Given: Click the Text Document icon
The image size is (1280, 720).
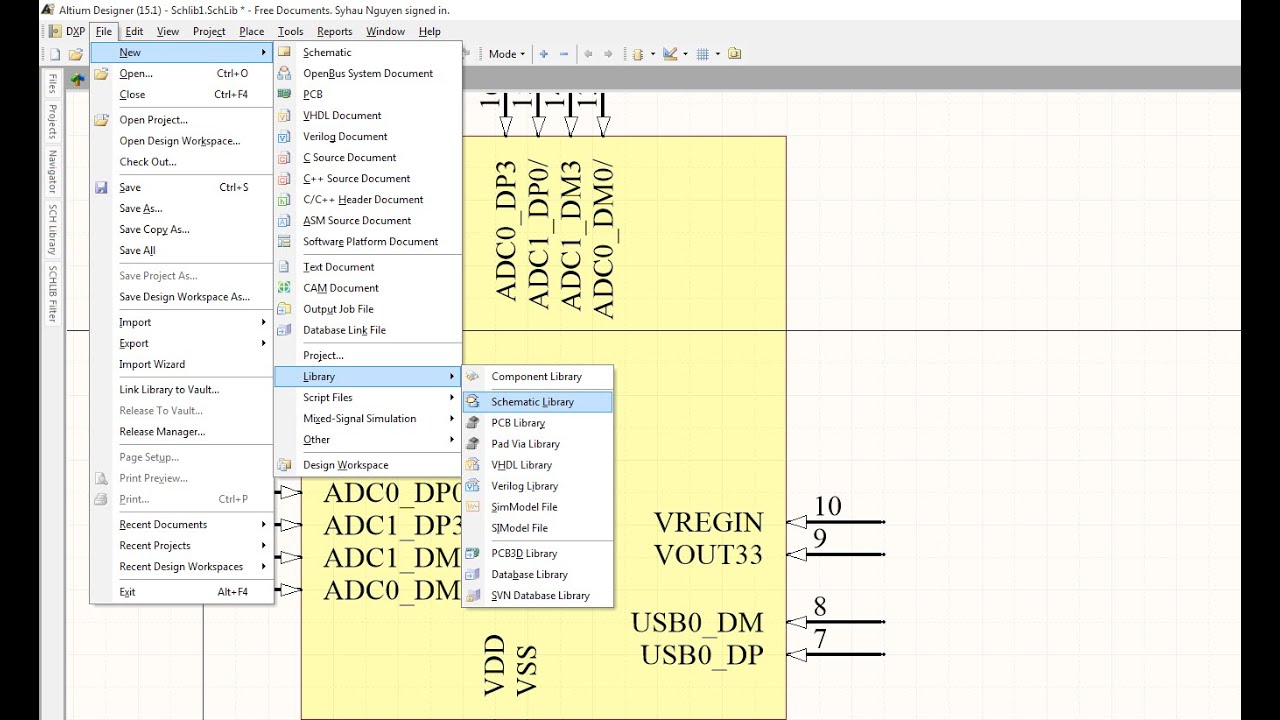Looking at the screenshot, I should pos(284,267).
